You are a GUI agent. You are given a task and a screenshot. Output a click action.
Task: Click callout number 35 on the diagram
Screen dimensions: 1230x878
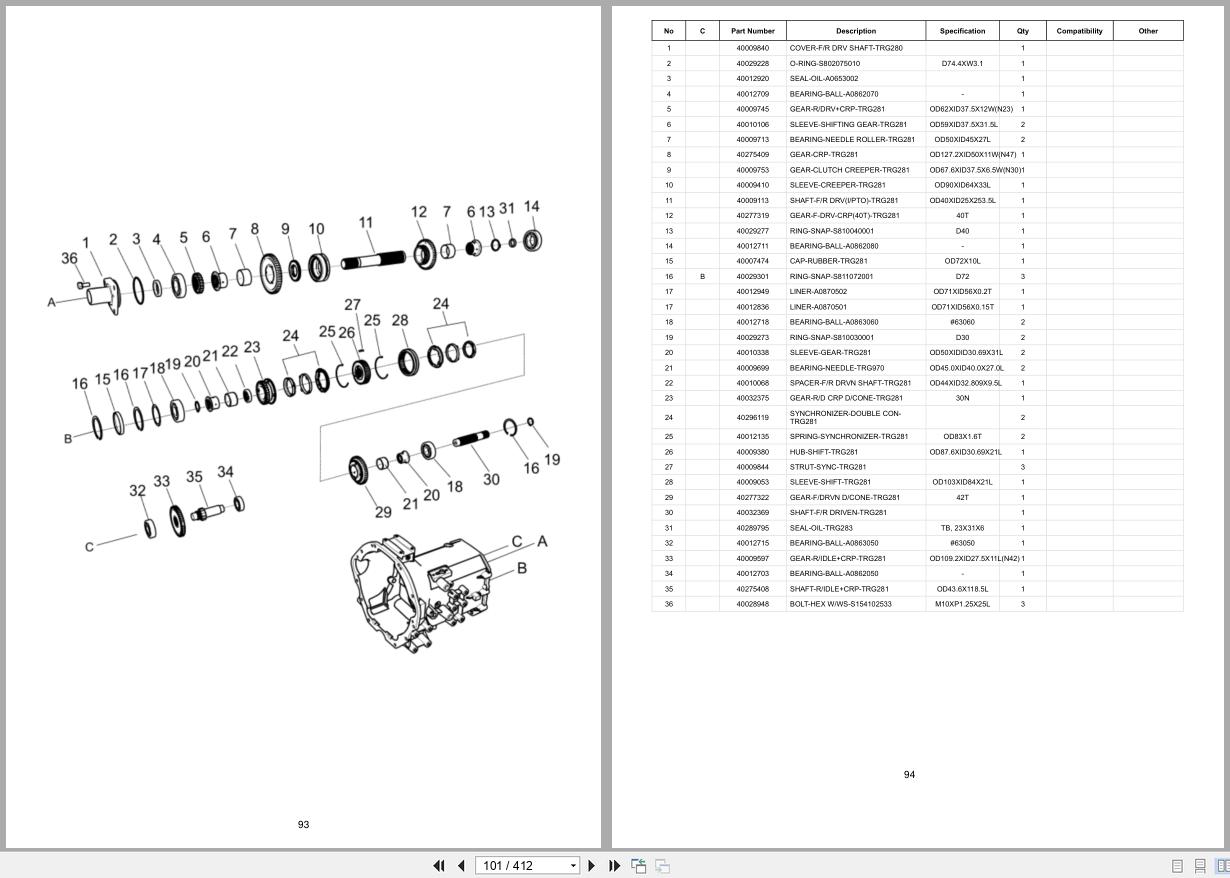tap(194, 477)
